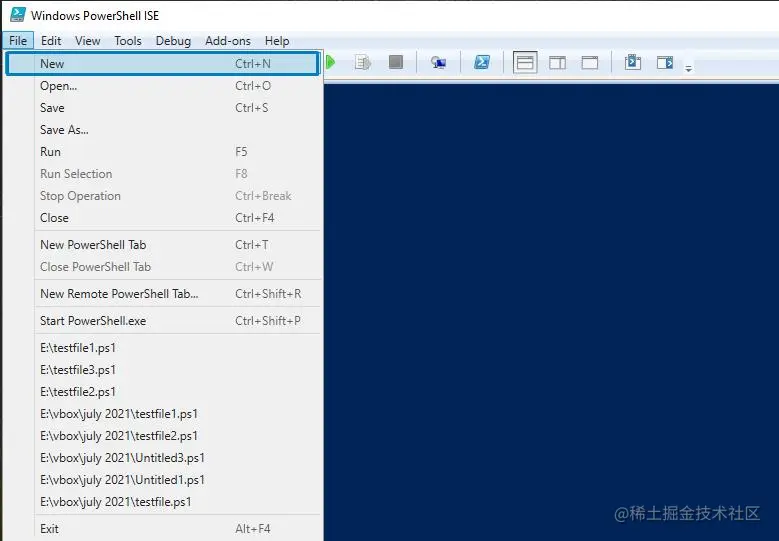The width and height of the screenshot is (779, 541).
Task: Click the Start PowerShell.exe toolbar icon
Action: [482, 62]
